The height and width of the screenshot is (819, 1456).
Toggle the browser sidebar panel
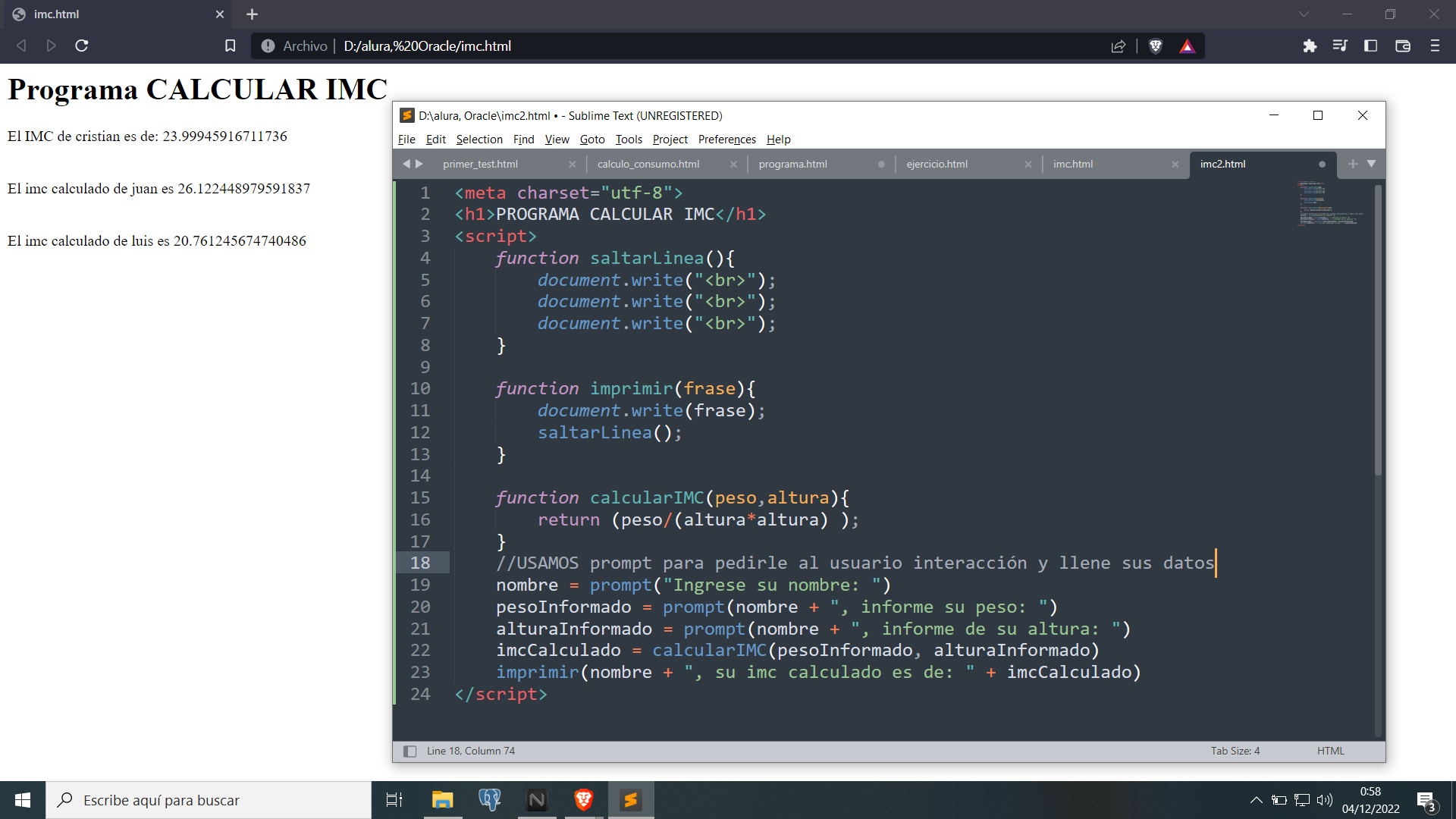click(1370, 45)
